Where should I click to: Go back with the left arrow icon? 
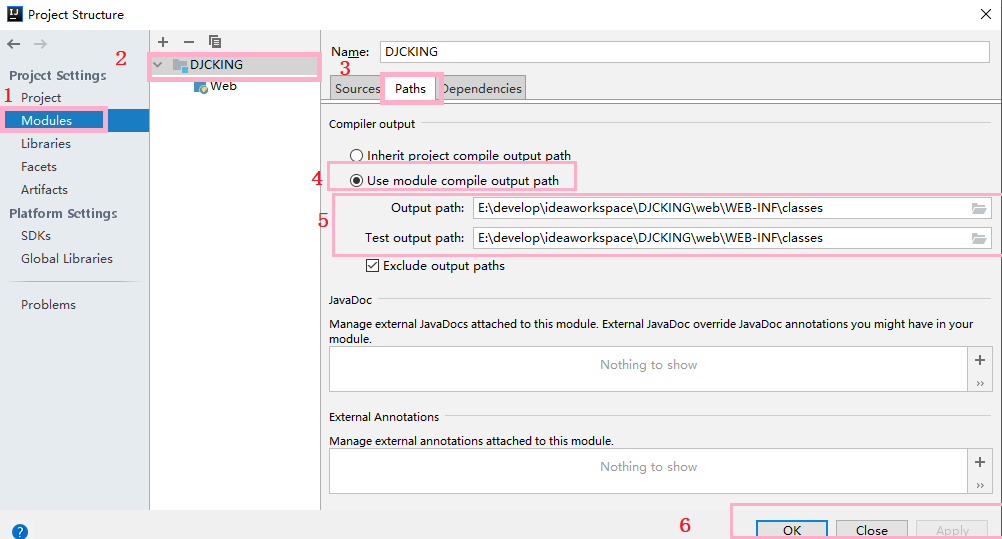13,44
